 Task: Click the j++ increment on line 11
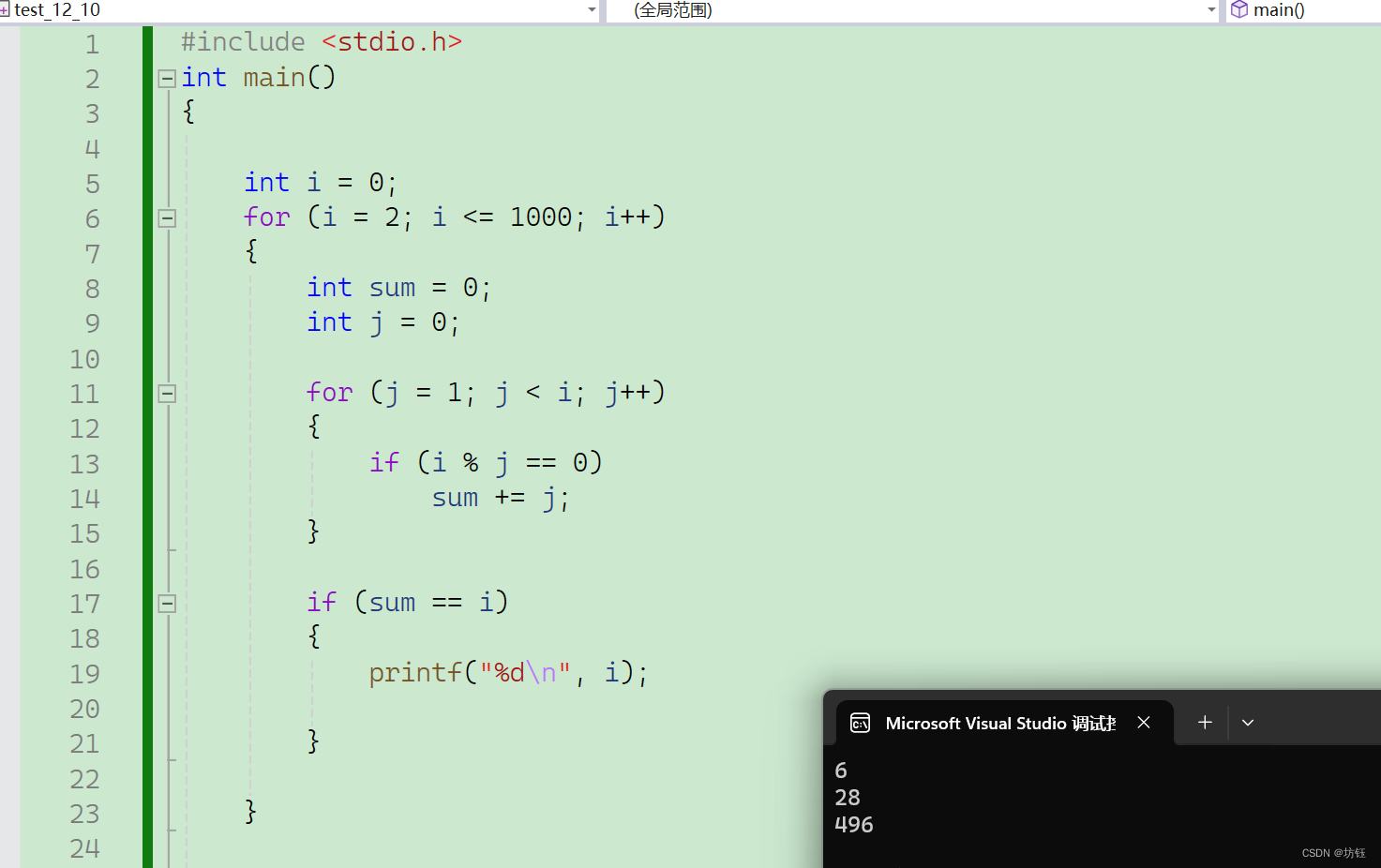627,393
